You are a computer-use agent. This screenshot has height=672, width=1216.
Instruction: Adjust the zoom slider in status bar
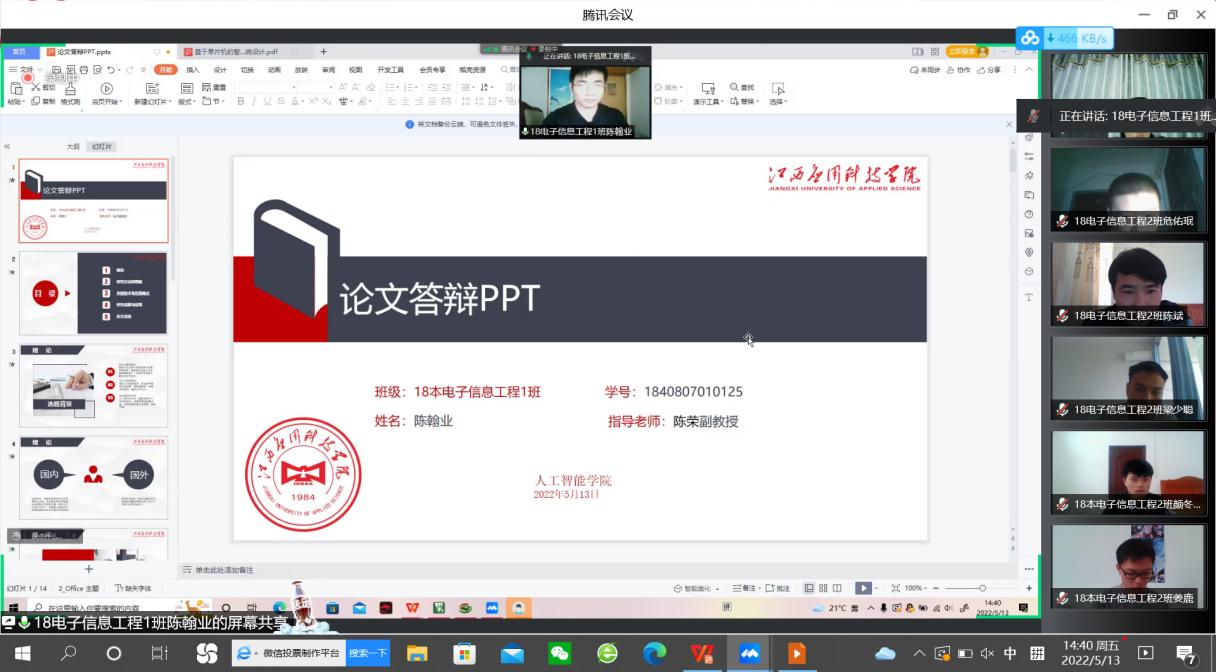click(982, 588)
